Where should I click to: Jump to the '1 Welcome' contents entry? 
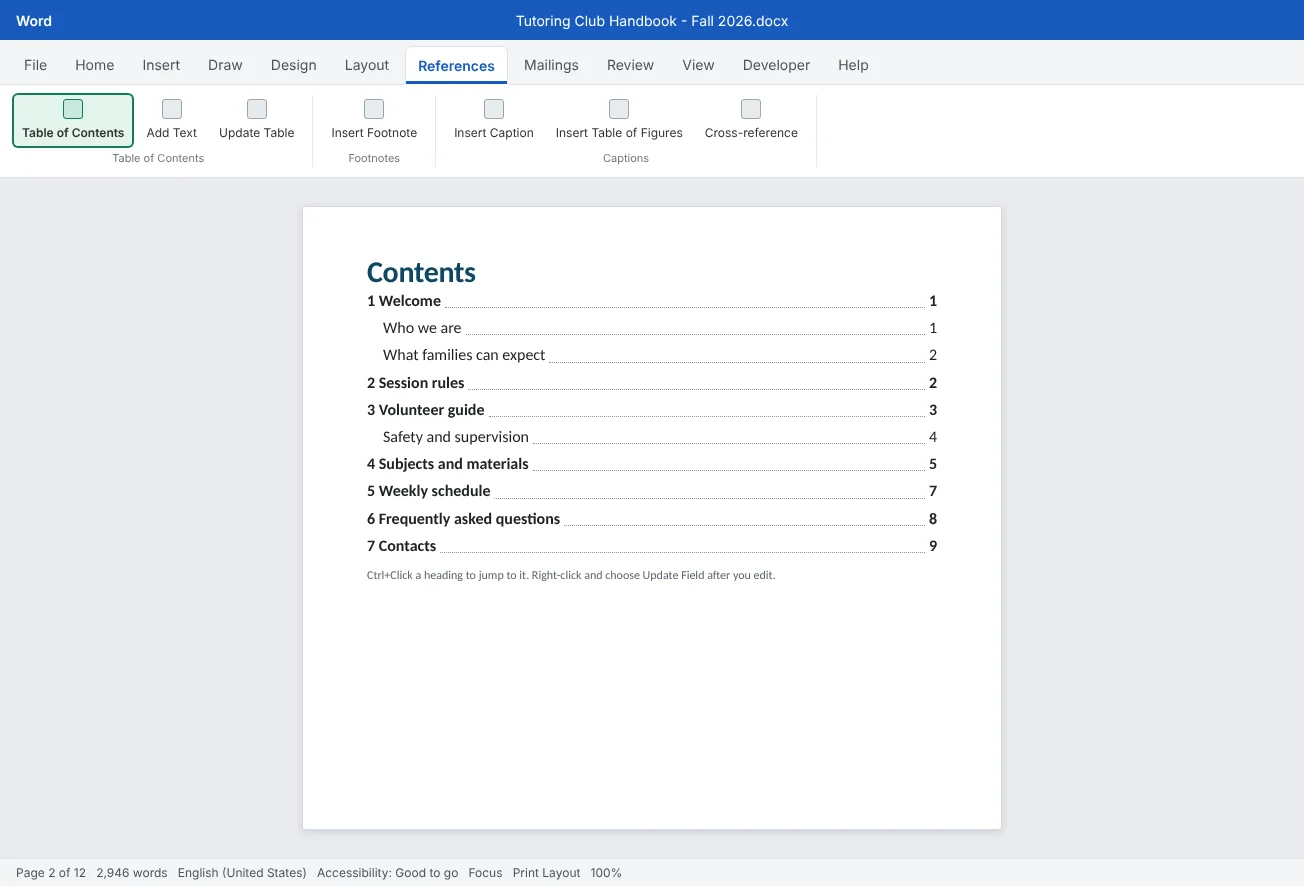(652, 301)
